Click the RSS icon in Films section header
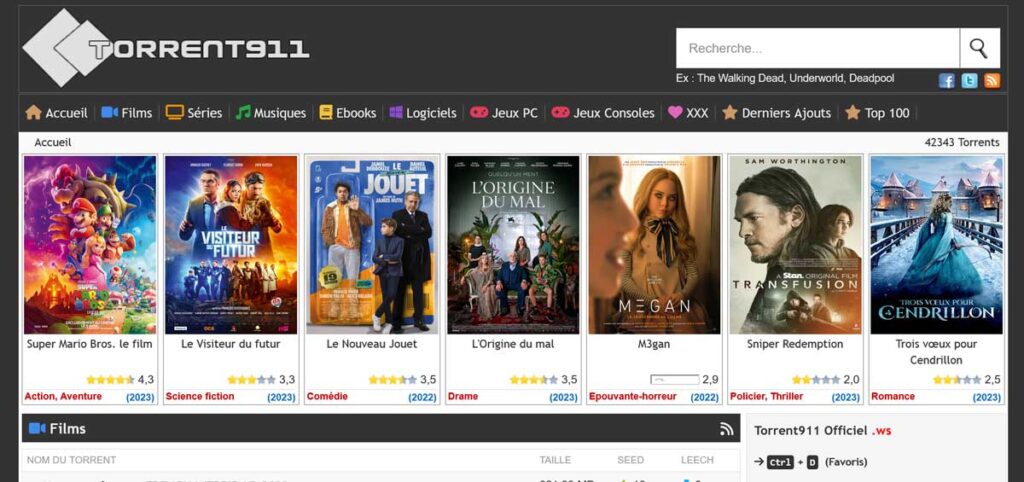The width and height of the screenshot is (1024, 482). coord(726,429)
